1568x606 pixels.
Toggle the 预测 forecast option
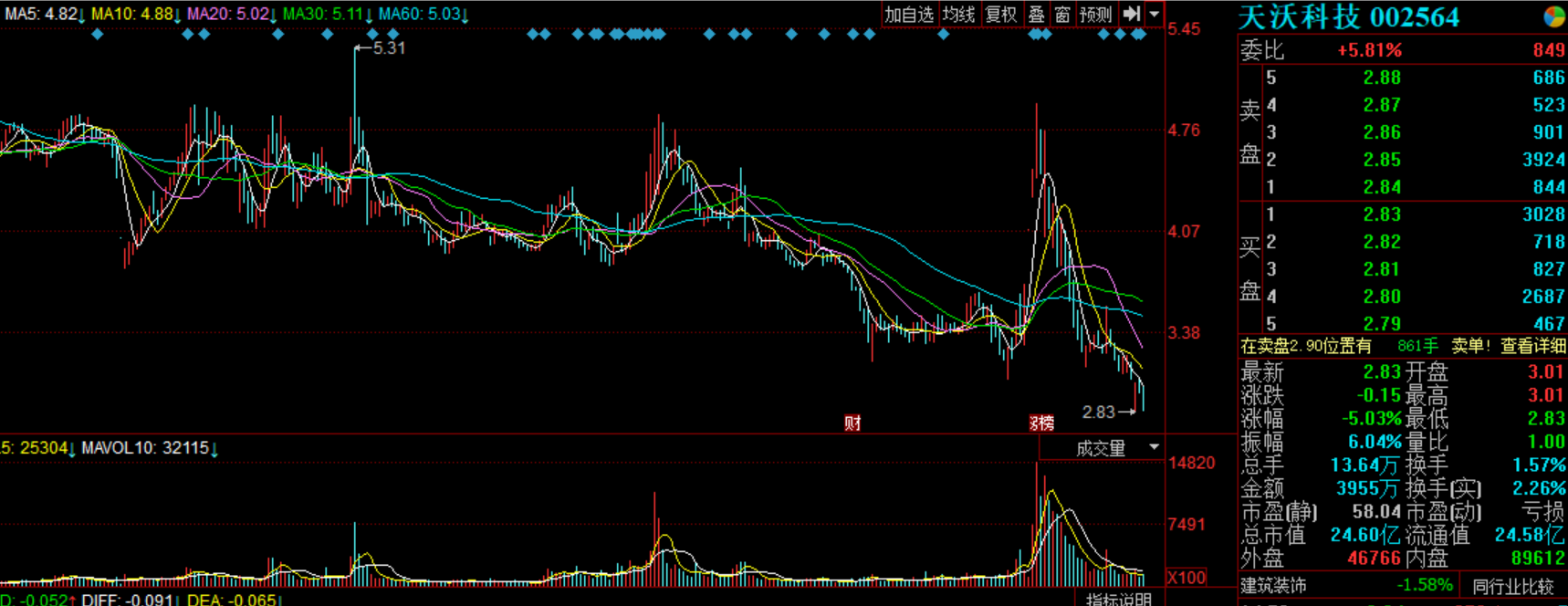click(x=1096, y=15)
